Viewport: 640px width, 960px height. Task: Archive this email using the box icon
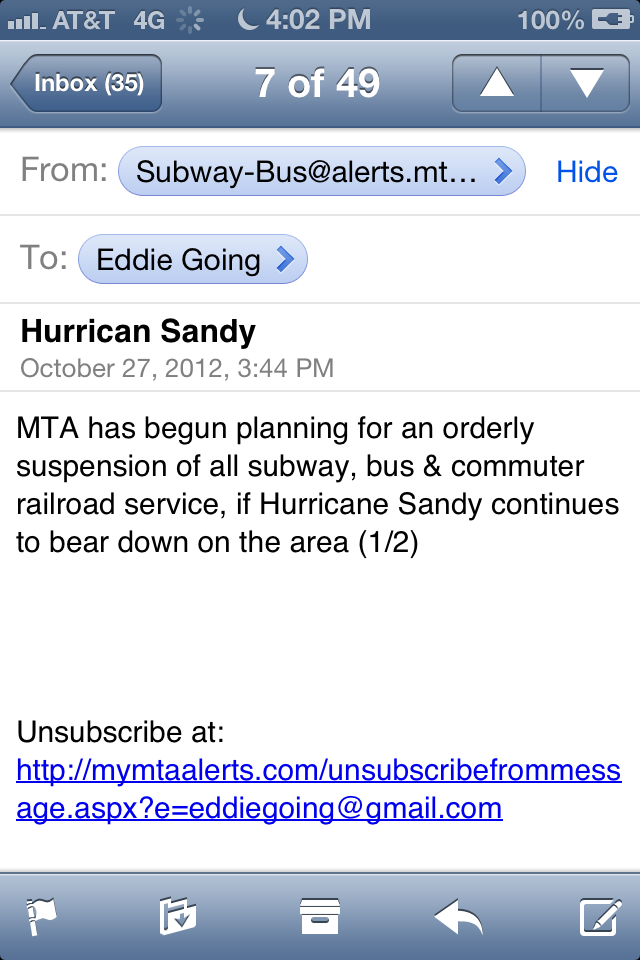pos(320,915)
